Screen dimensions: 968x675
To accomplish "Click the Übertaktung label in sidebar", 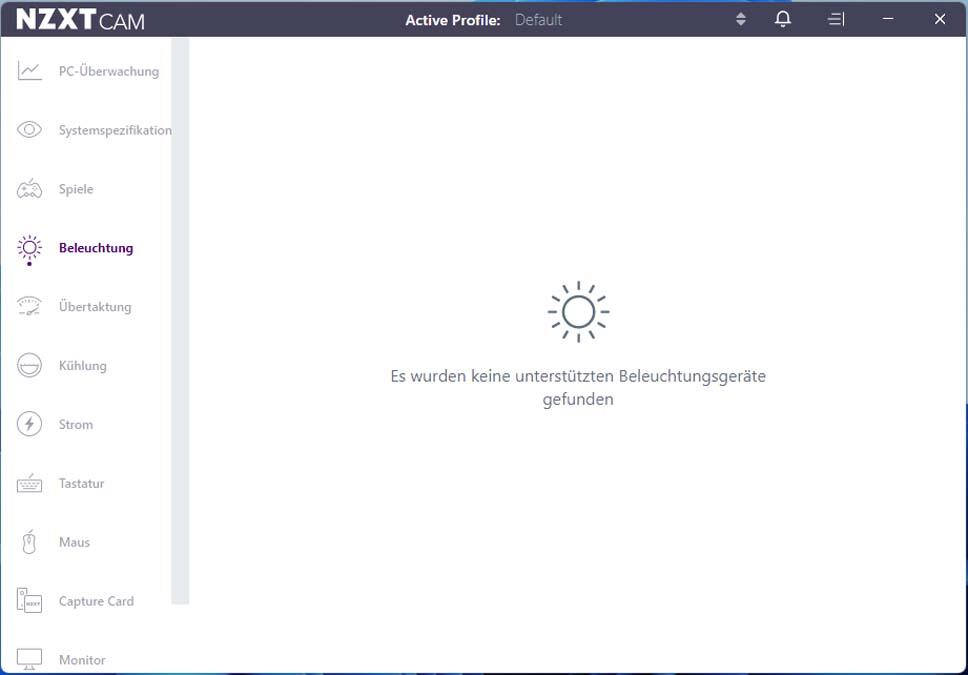I will [95, 307].
